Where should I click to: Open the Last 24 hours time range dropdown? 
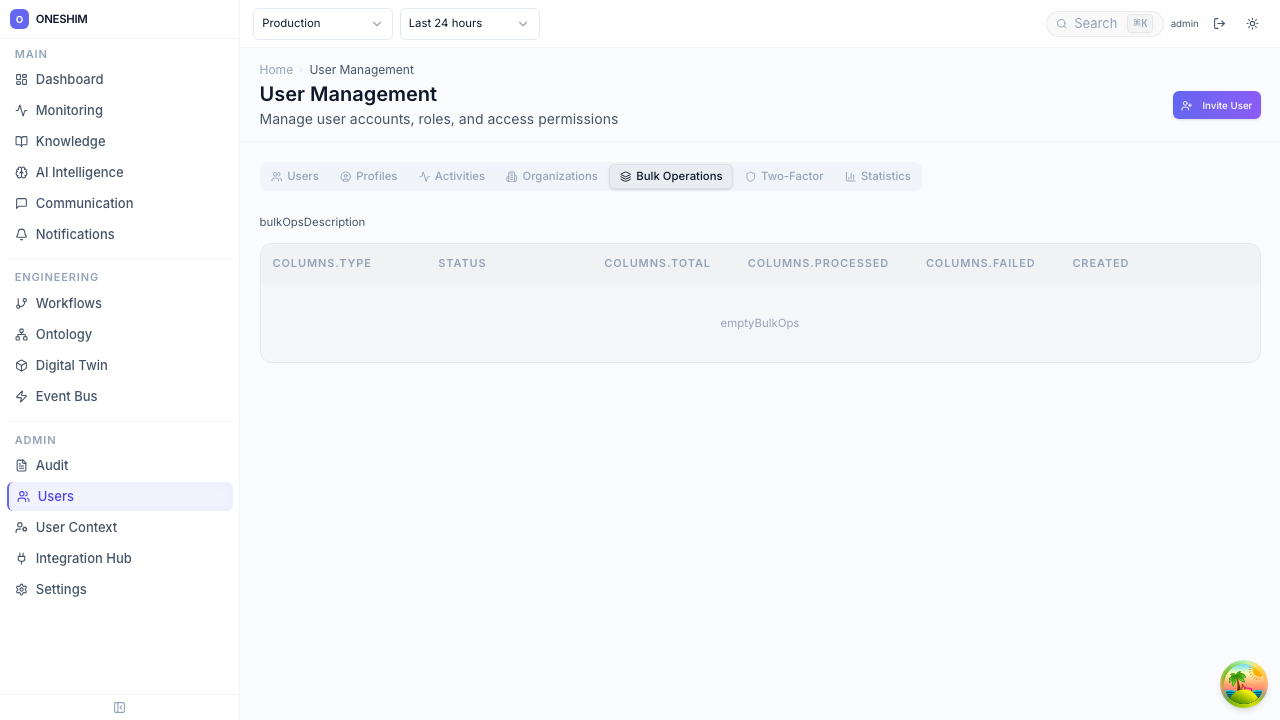pos(469,23)
